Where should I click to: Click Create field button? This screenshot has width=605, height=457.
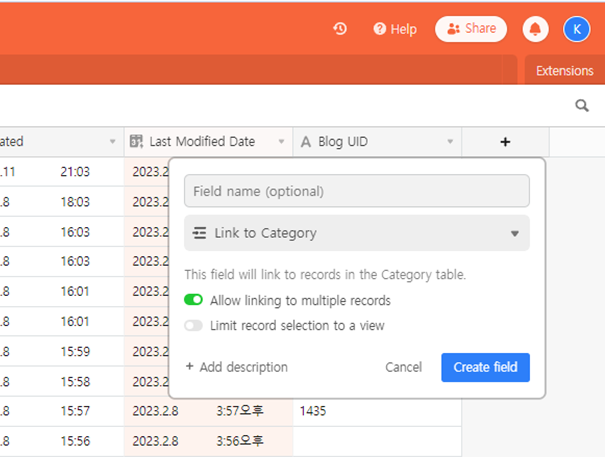pyautogui.click(x=485, y=367)
